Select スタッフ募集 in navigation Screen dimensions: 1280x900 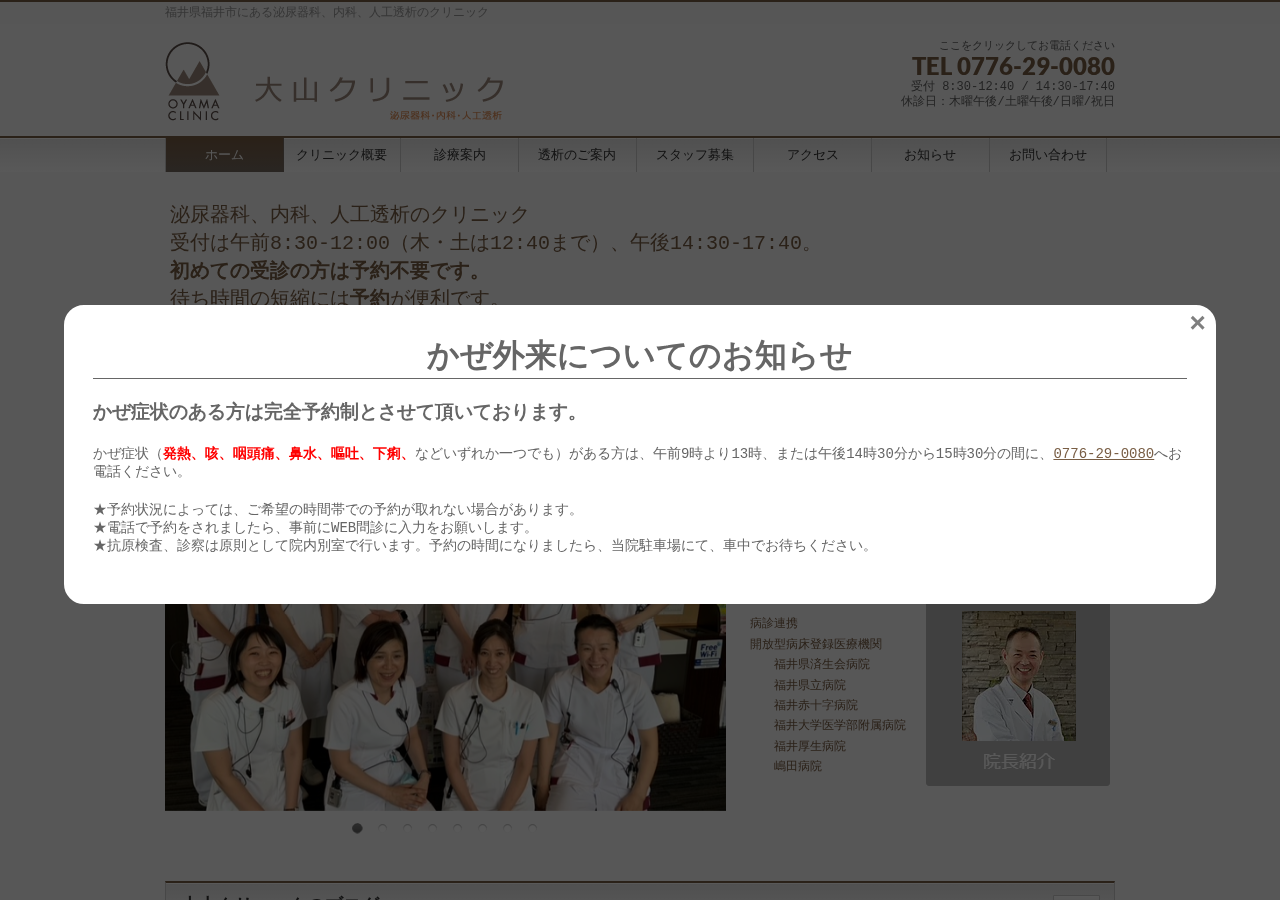[695, 155]
